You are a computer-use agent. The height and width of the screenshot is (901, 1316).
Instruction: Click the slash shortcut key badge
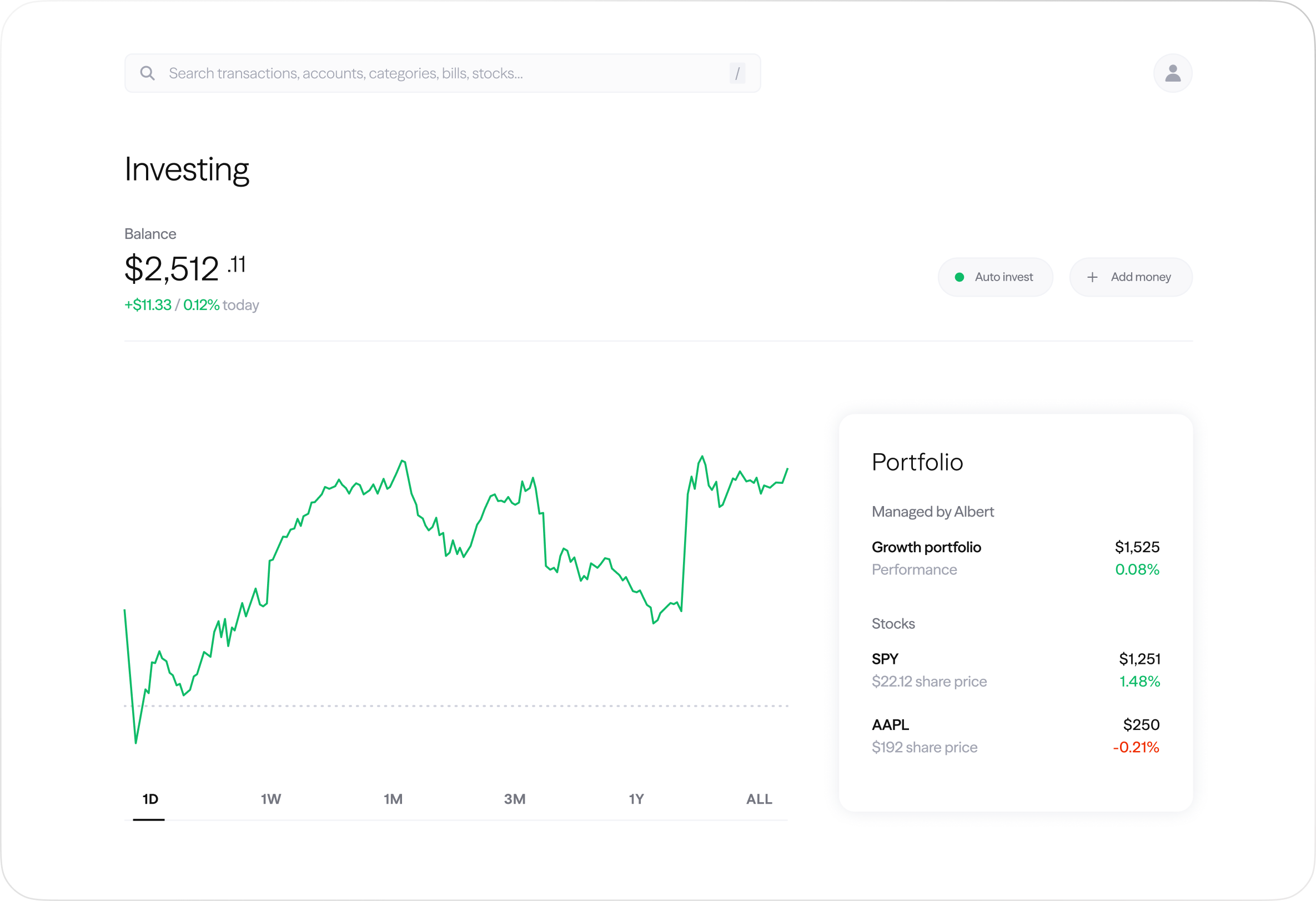click(737, 73)
